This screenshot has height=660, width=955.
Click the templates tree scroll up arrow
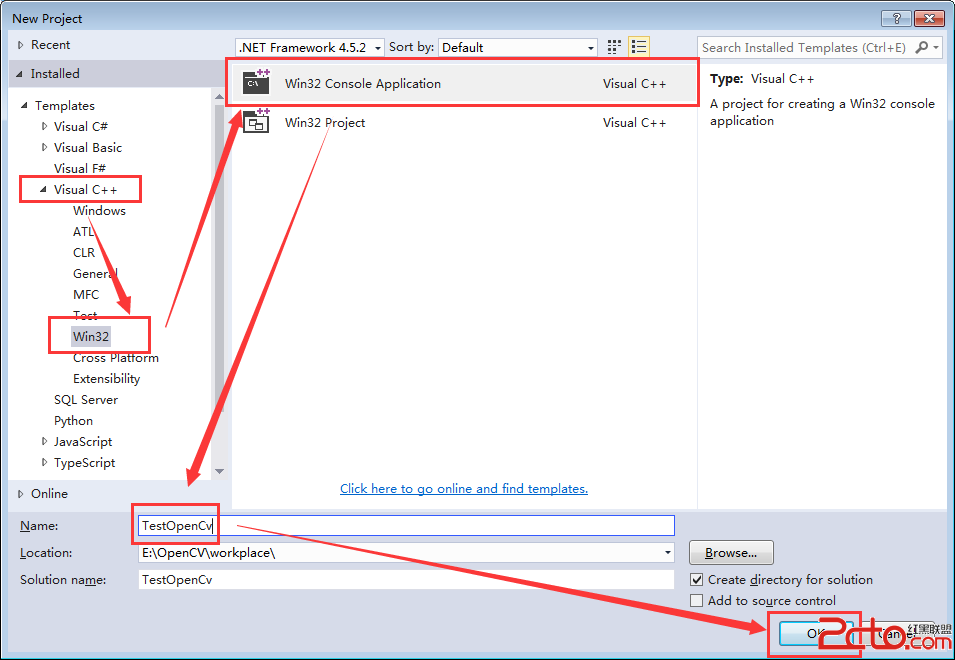[x=220, y=96]
